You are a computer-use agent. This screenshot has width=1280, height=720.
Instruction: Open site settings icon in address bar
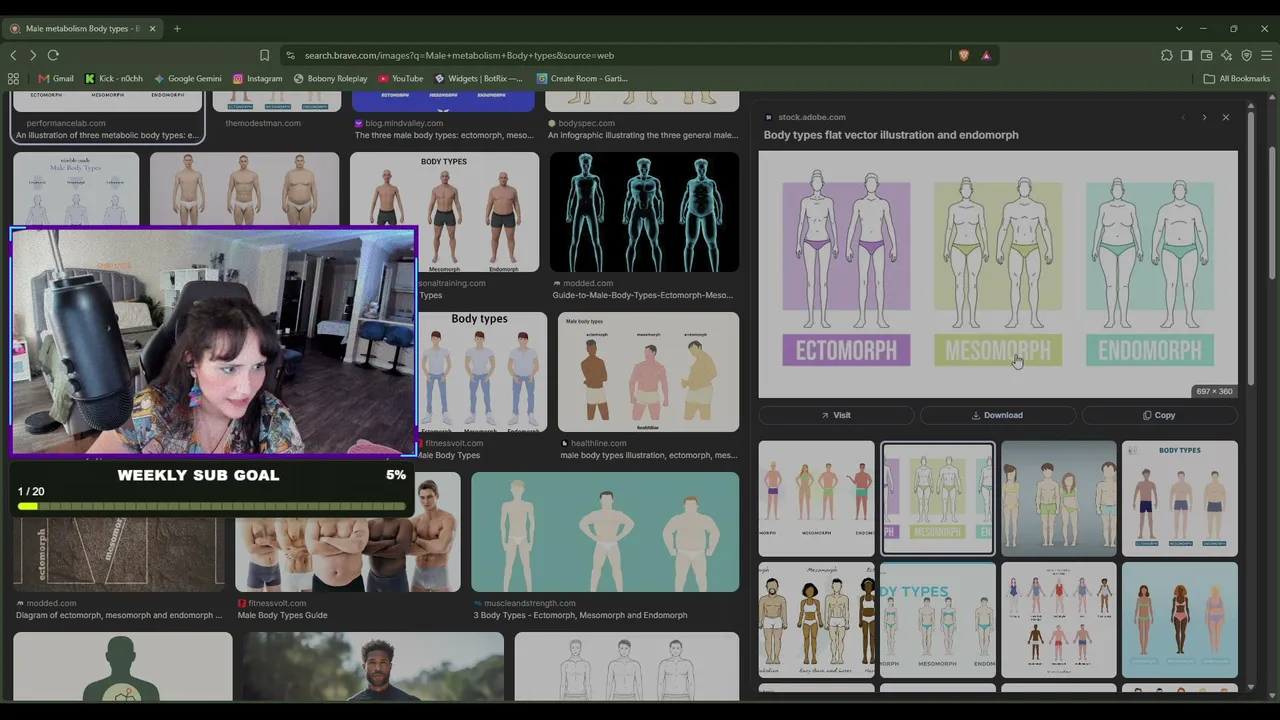(290, 55)
